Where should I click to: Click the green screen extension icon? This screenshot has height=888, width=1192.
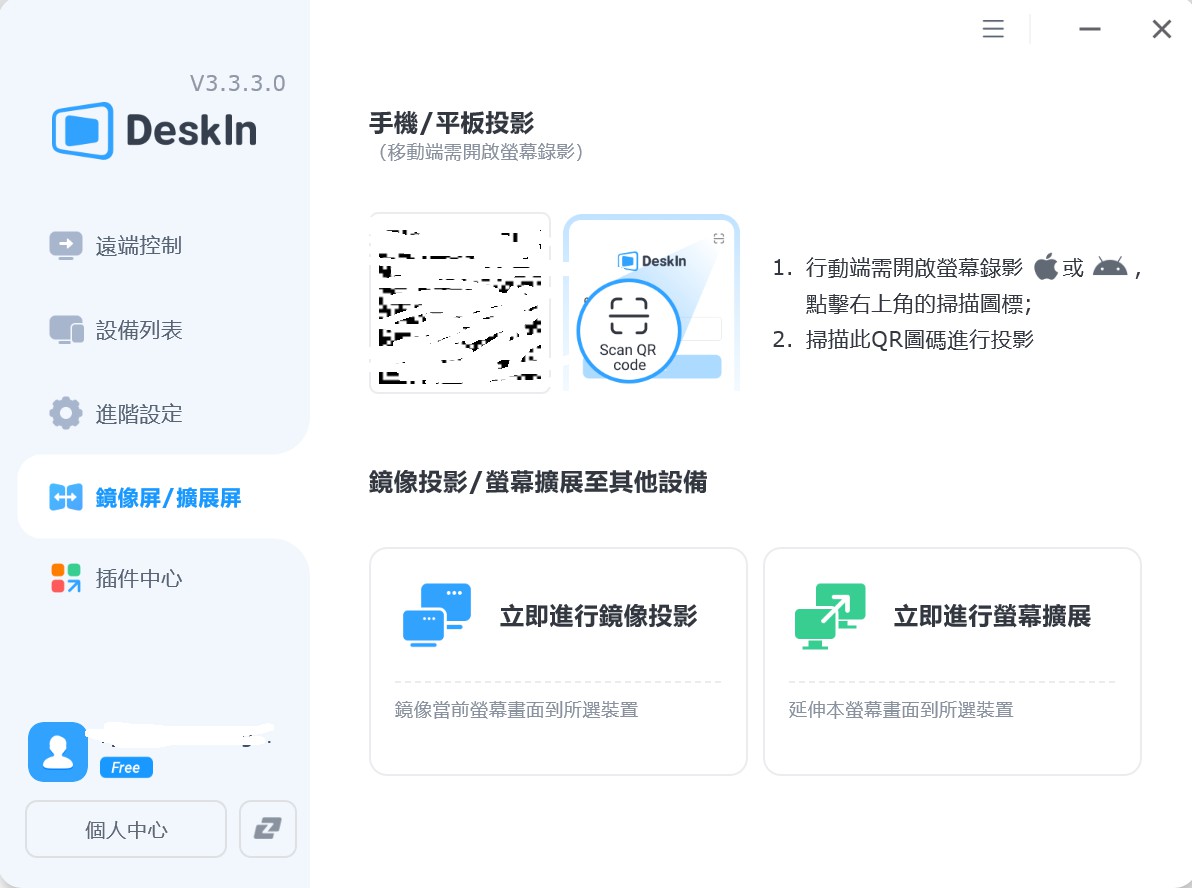(830, 616)
